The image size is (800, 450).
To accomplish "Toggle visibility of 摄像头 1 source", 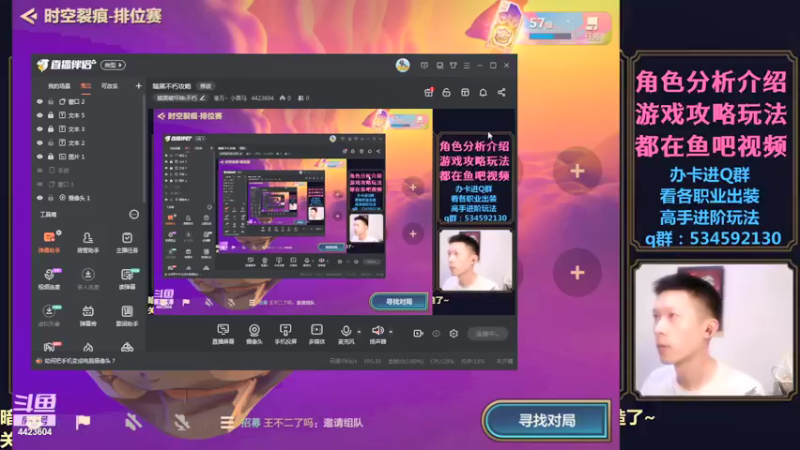I will pos(40,198).
